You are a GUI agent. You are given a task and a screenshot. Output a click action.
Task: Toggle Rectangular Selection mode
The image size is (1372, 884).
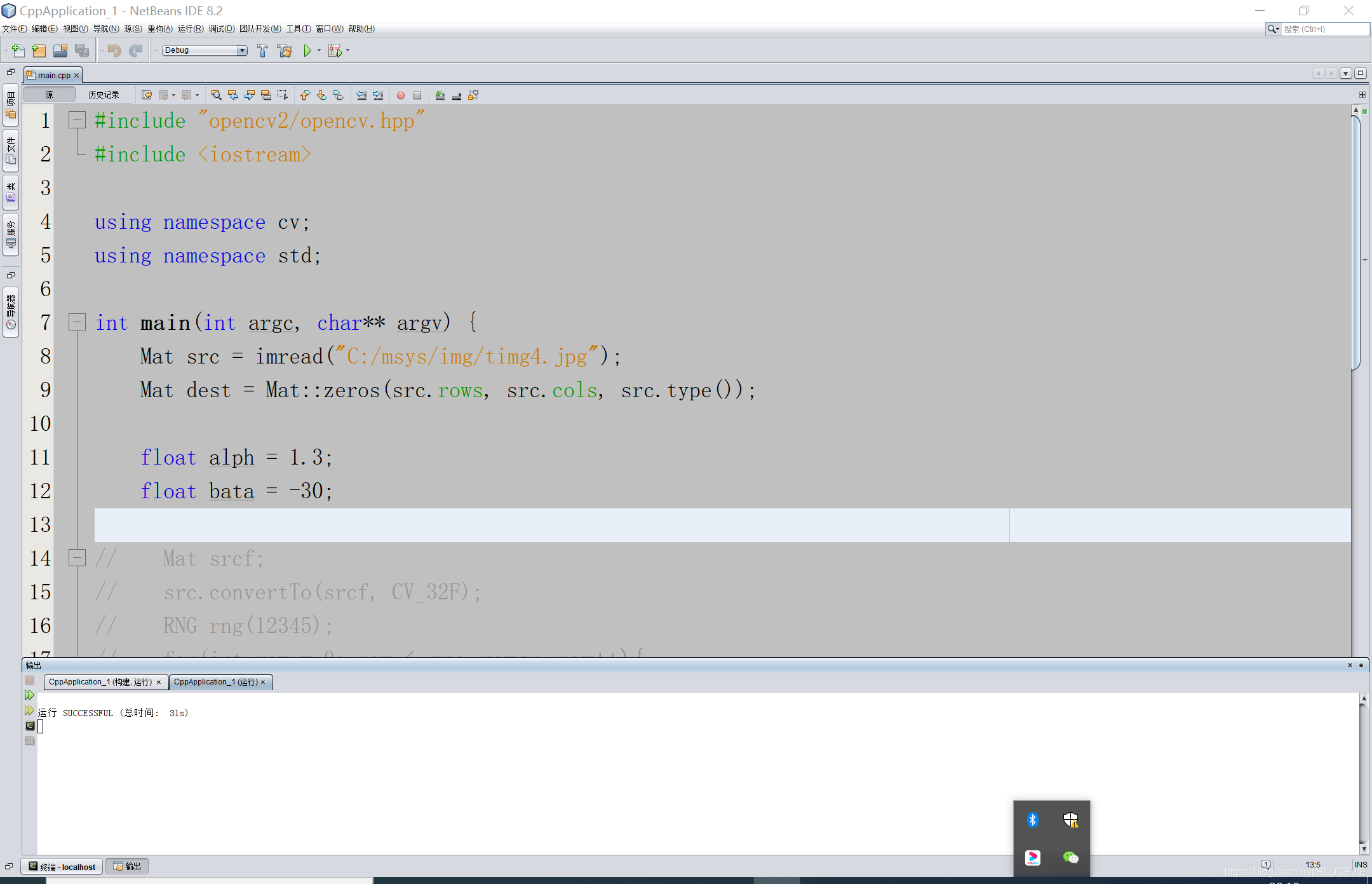click(283, 95)
